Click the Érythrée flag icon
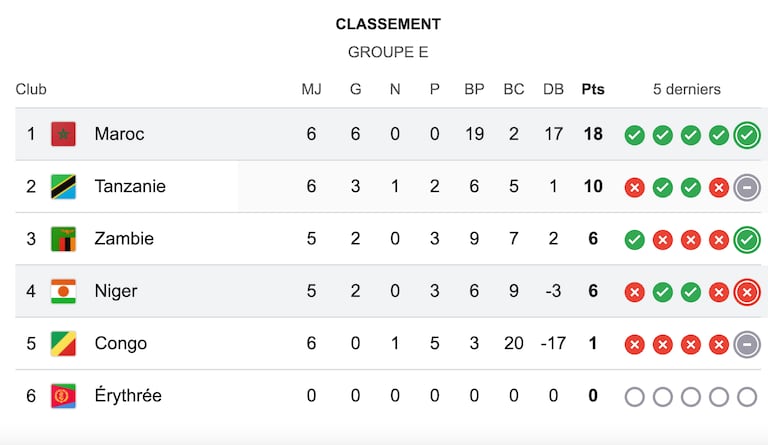Image resolution: width=768 pixels, height=445 pixels. point(63,396)
